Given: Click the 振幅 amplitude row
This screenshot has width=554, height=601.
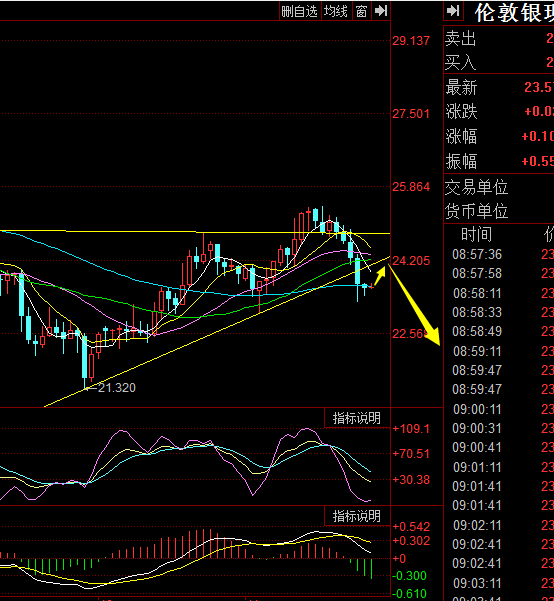Looking at the screenshot, I should click(x=499, y=161).
